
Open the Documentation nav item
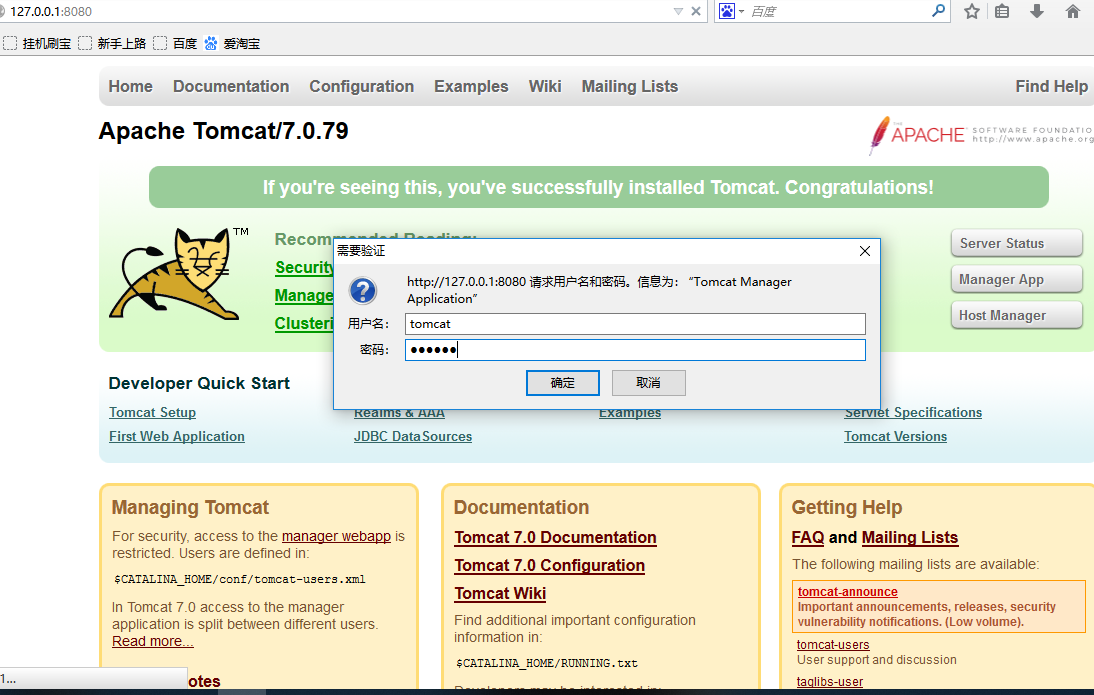coord(231,87)
